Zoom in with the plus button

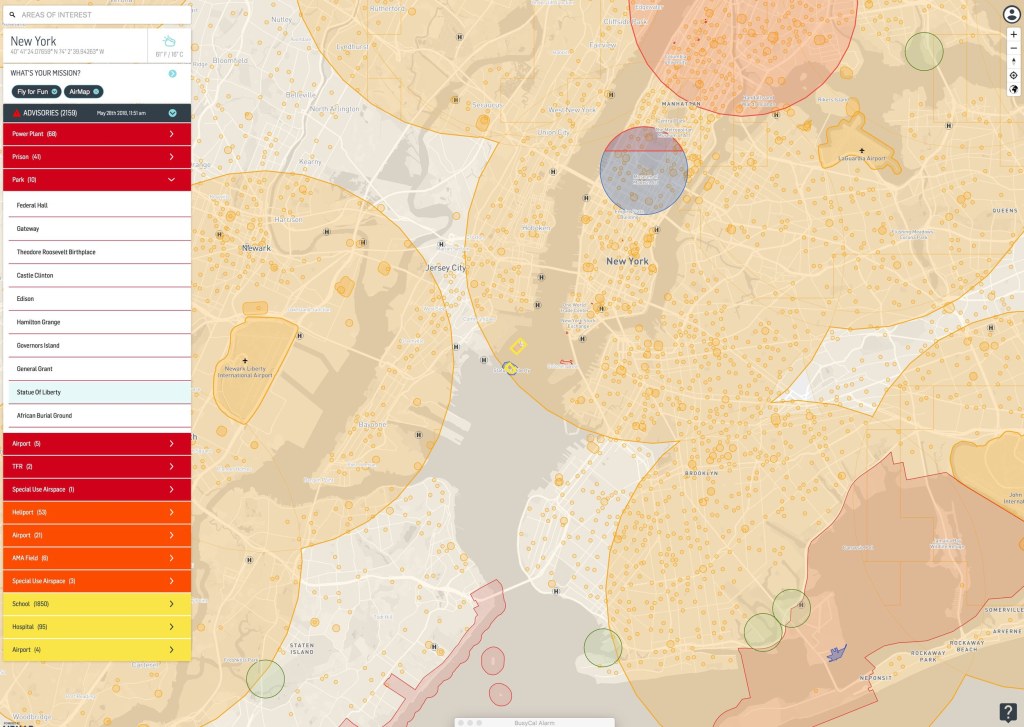(1013, 34)
